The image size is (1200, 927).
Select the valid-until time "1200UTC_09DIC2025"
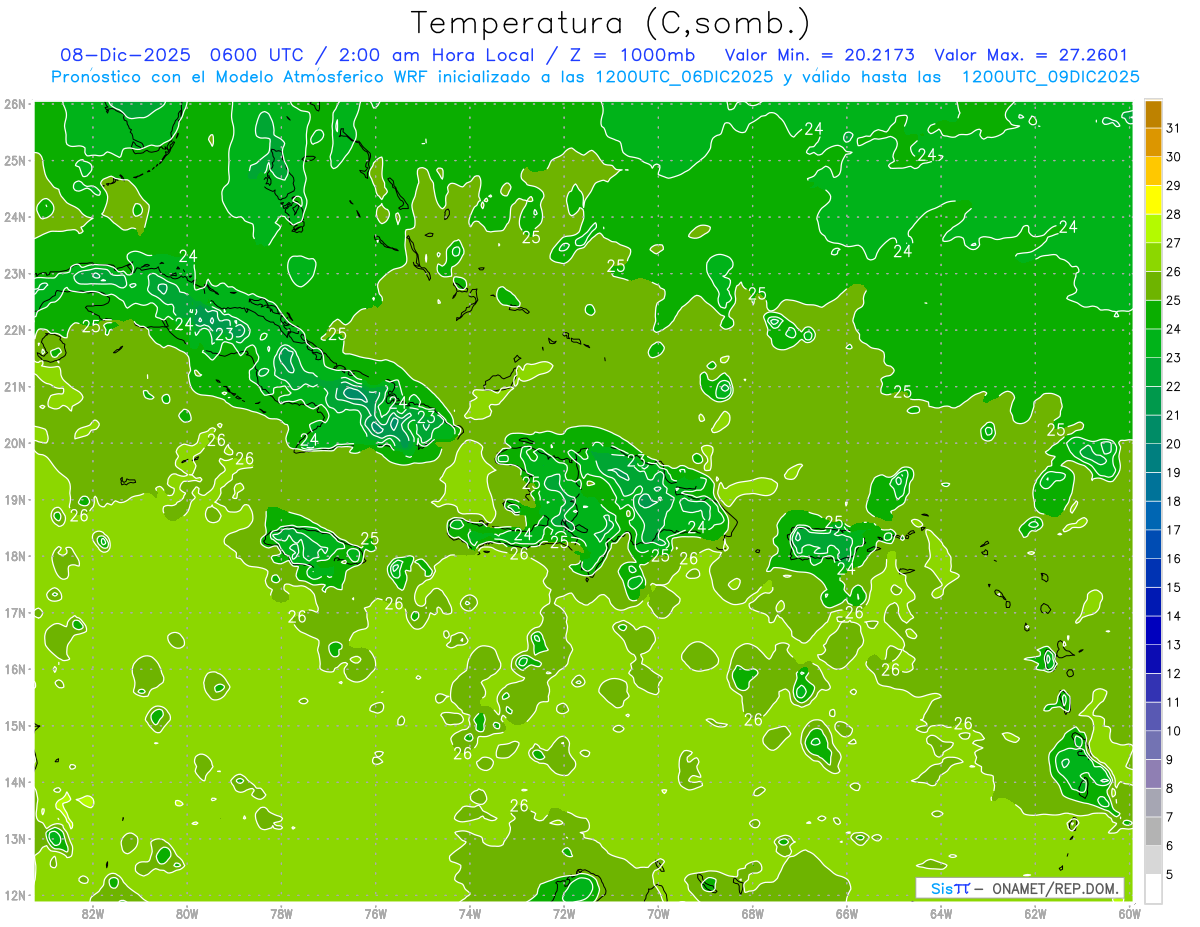(1050, 77)
